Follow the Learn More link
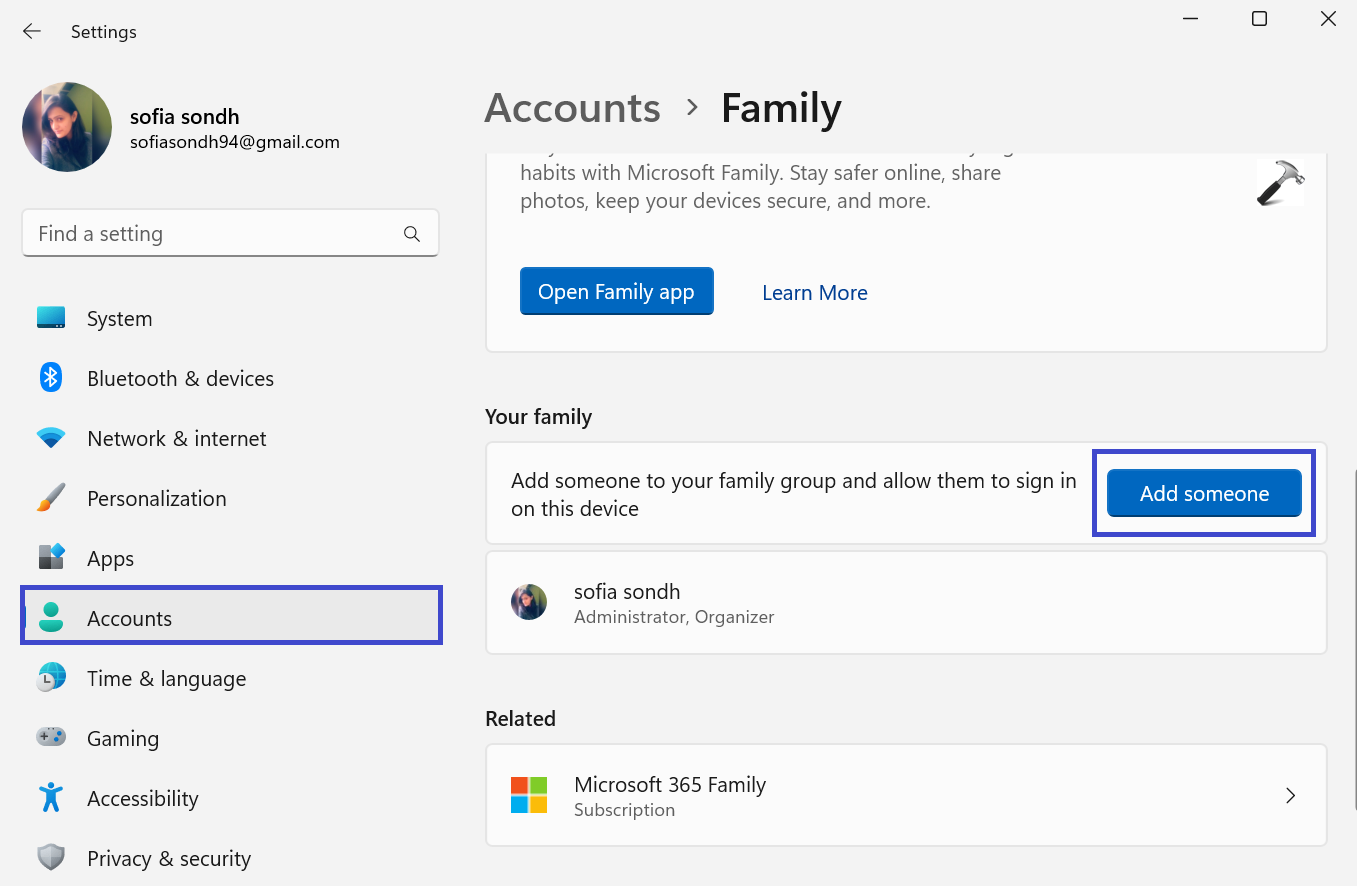The height and width of the screenshot is (886, 1357). (x=815, y=292)
